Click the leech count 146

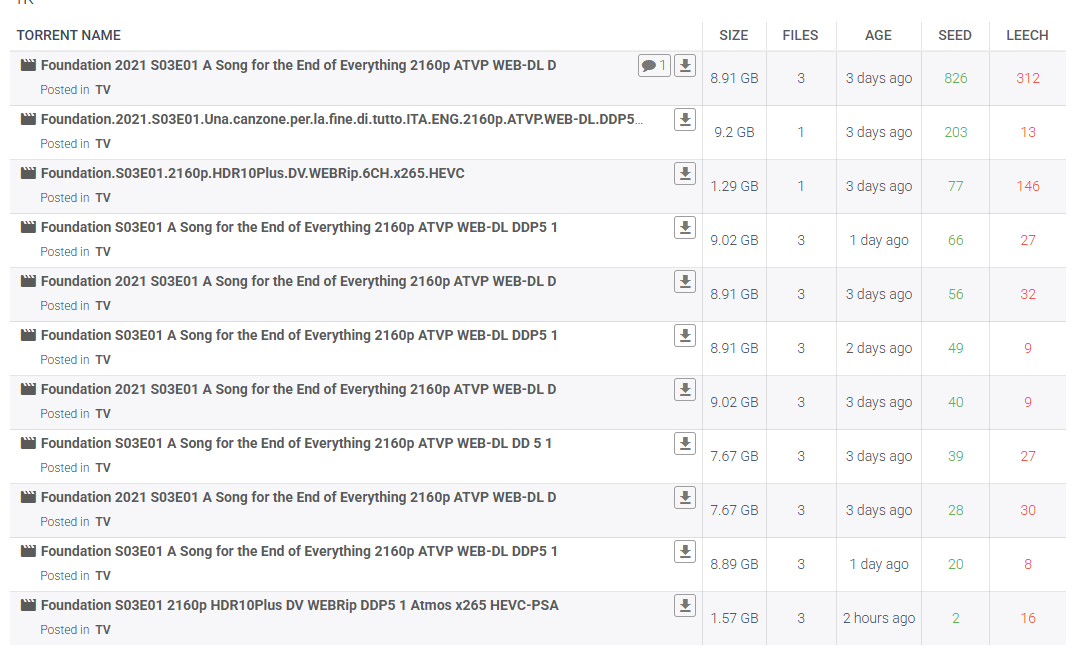tap(1028, 186)
